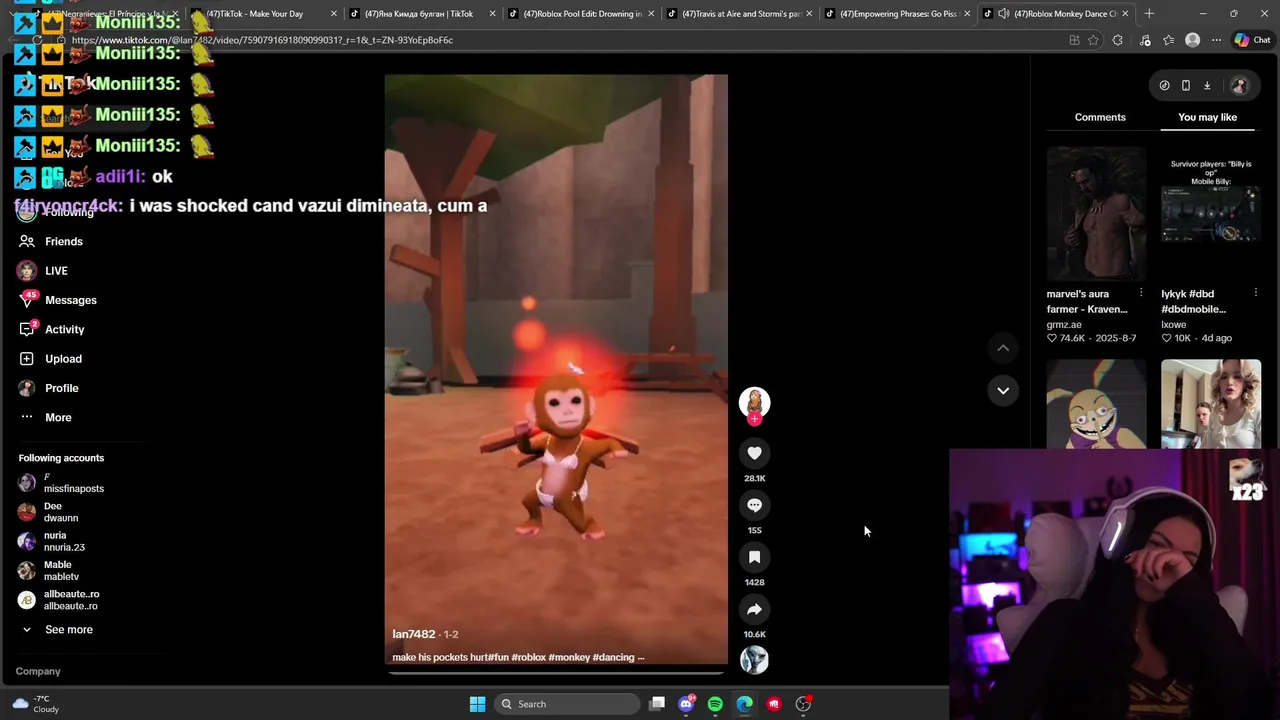Expand the video caption with the dash icon
This screenshot has width=1280, height=720.
click(x=640, y=657)
